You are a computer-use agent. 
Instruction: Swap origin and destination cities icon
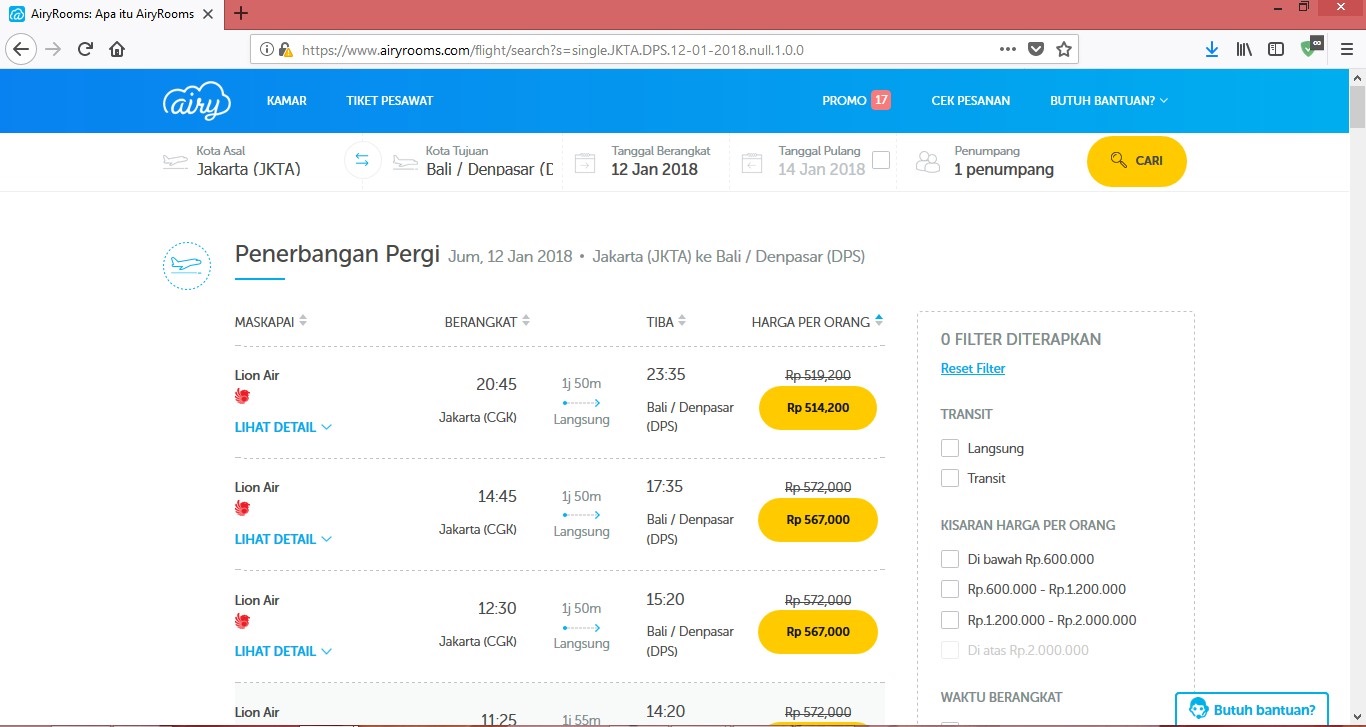click(362, 161)
